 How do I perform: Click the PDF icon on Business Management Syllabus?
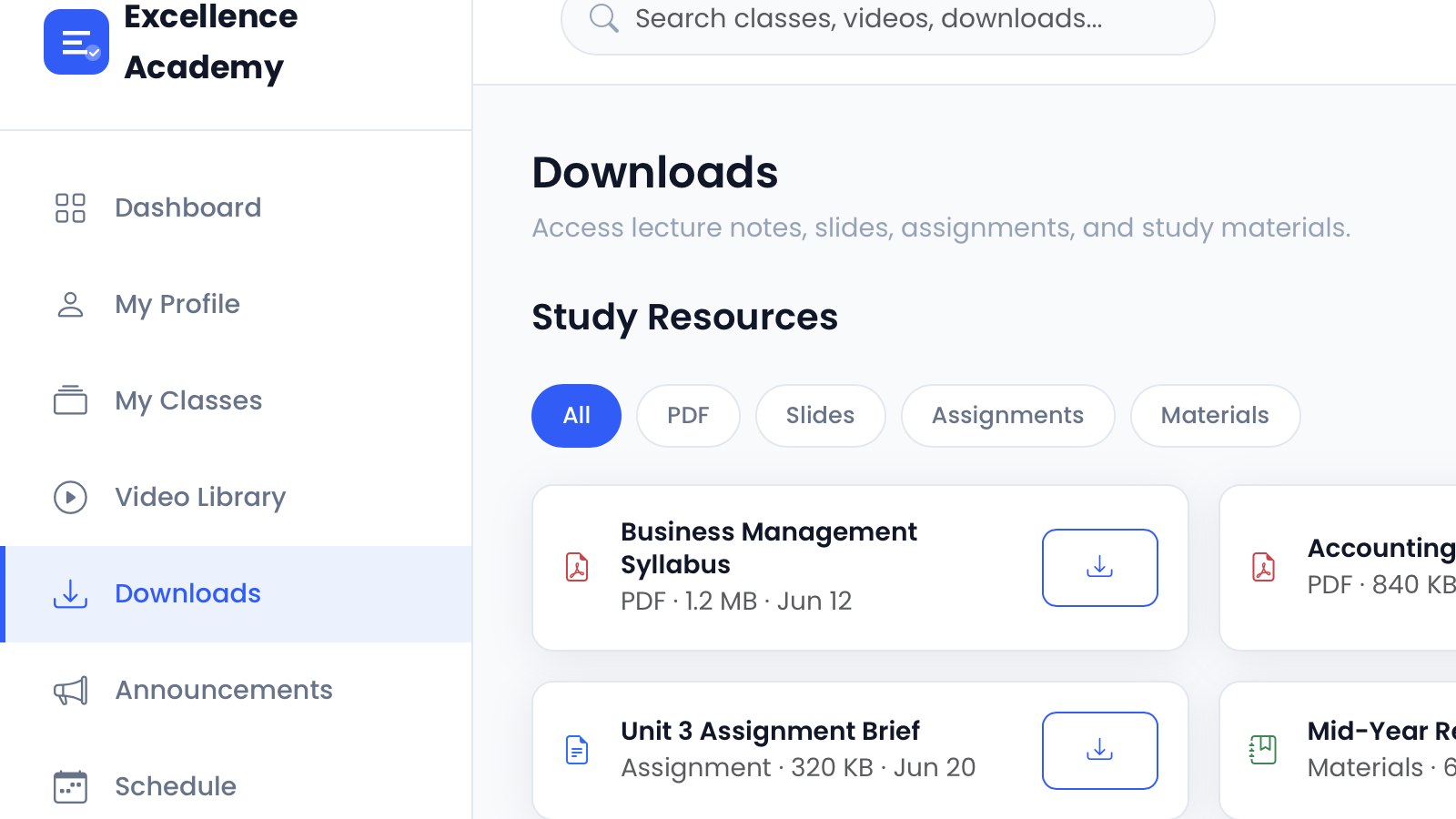577,567
